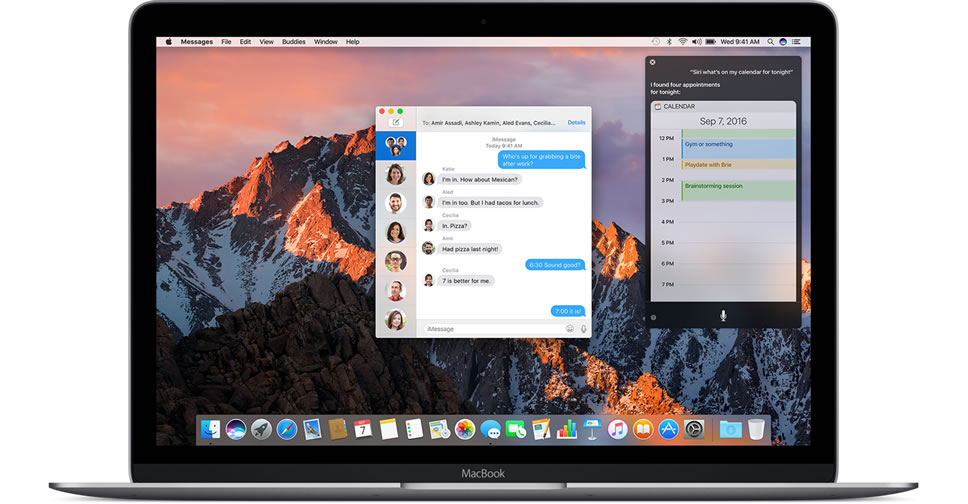Click the menu bar clock Wed 9:41 AM

click(740, 42)
